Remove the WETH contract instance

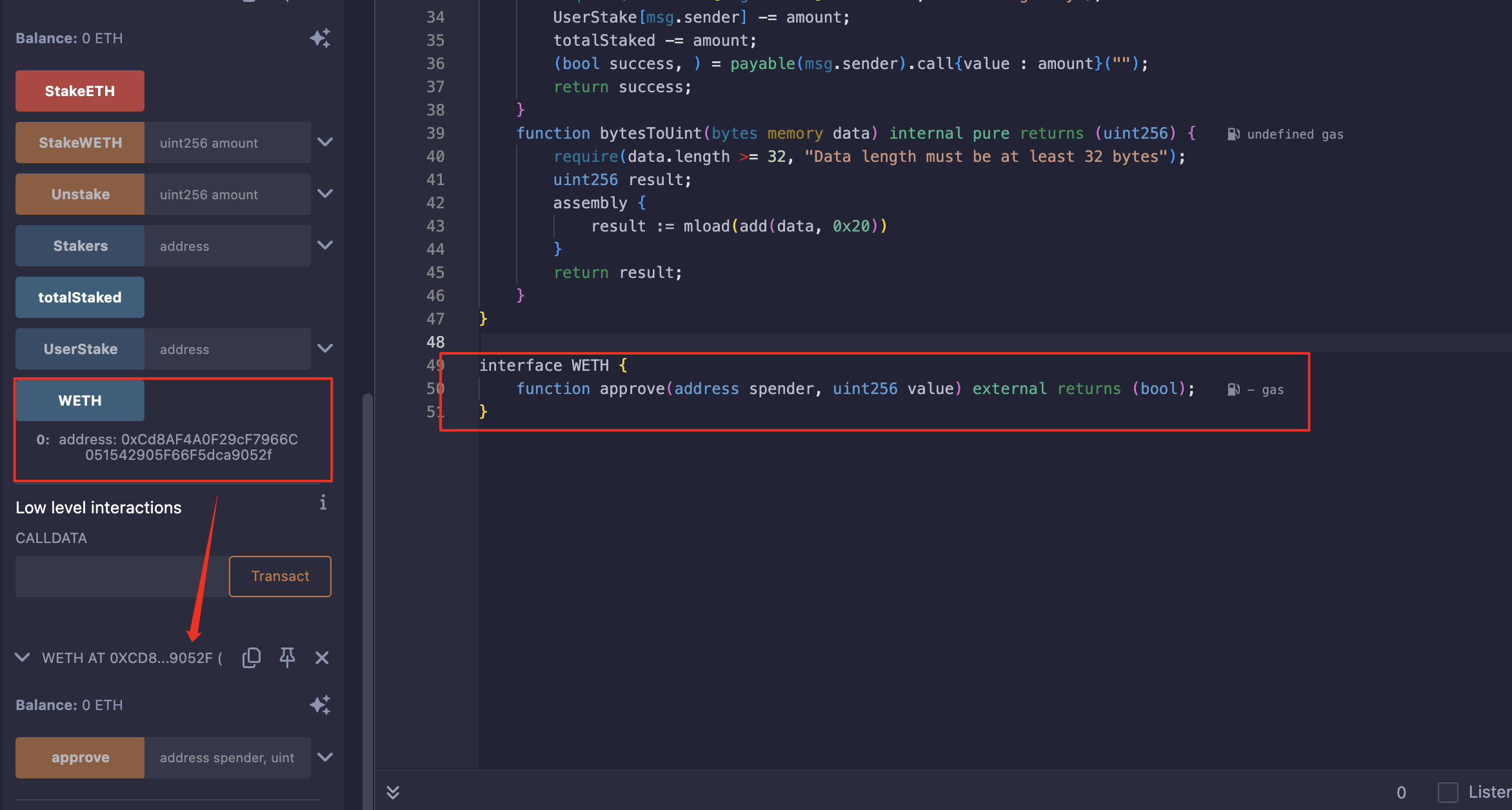click(x=322, y=657)
